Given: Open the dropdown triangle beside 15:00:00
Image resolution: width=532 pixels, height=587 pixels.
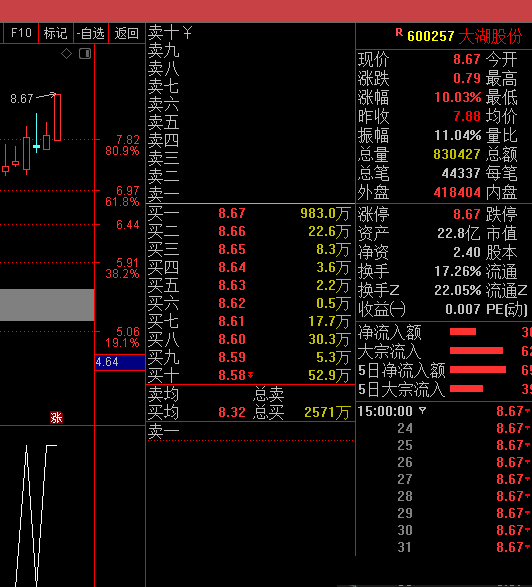Looking at the screenshot, I should (422, 411).
